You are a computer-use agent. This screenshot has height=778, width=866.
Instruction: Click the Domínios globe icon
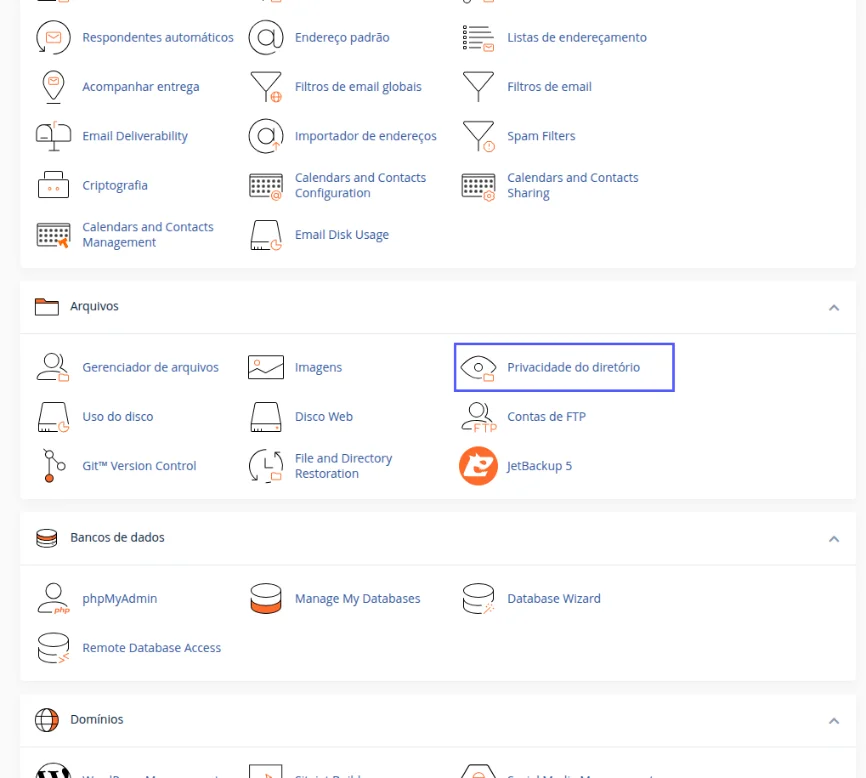coord(46,720)
